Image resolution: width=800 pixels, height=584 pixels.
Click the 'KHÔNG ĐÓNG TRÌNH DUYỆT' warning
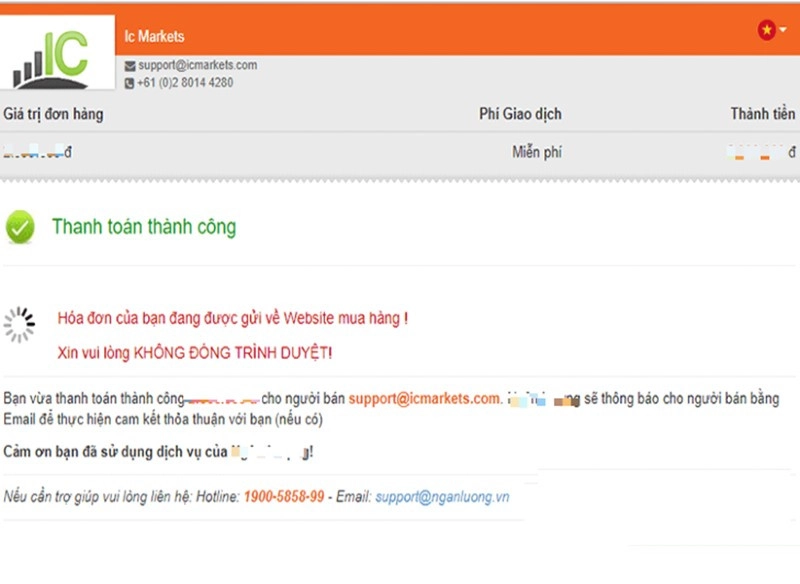(233, 352)
